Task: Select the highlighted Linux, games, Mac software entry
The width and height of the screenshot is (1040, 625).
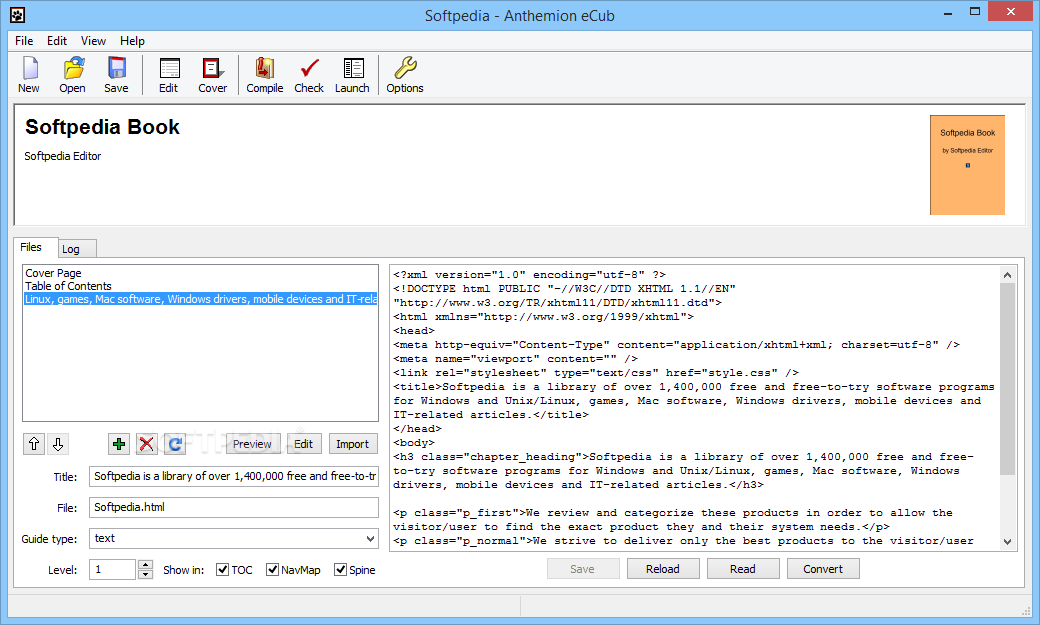Action: (200, 299)
